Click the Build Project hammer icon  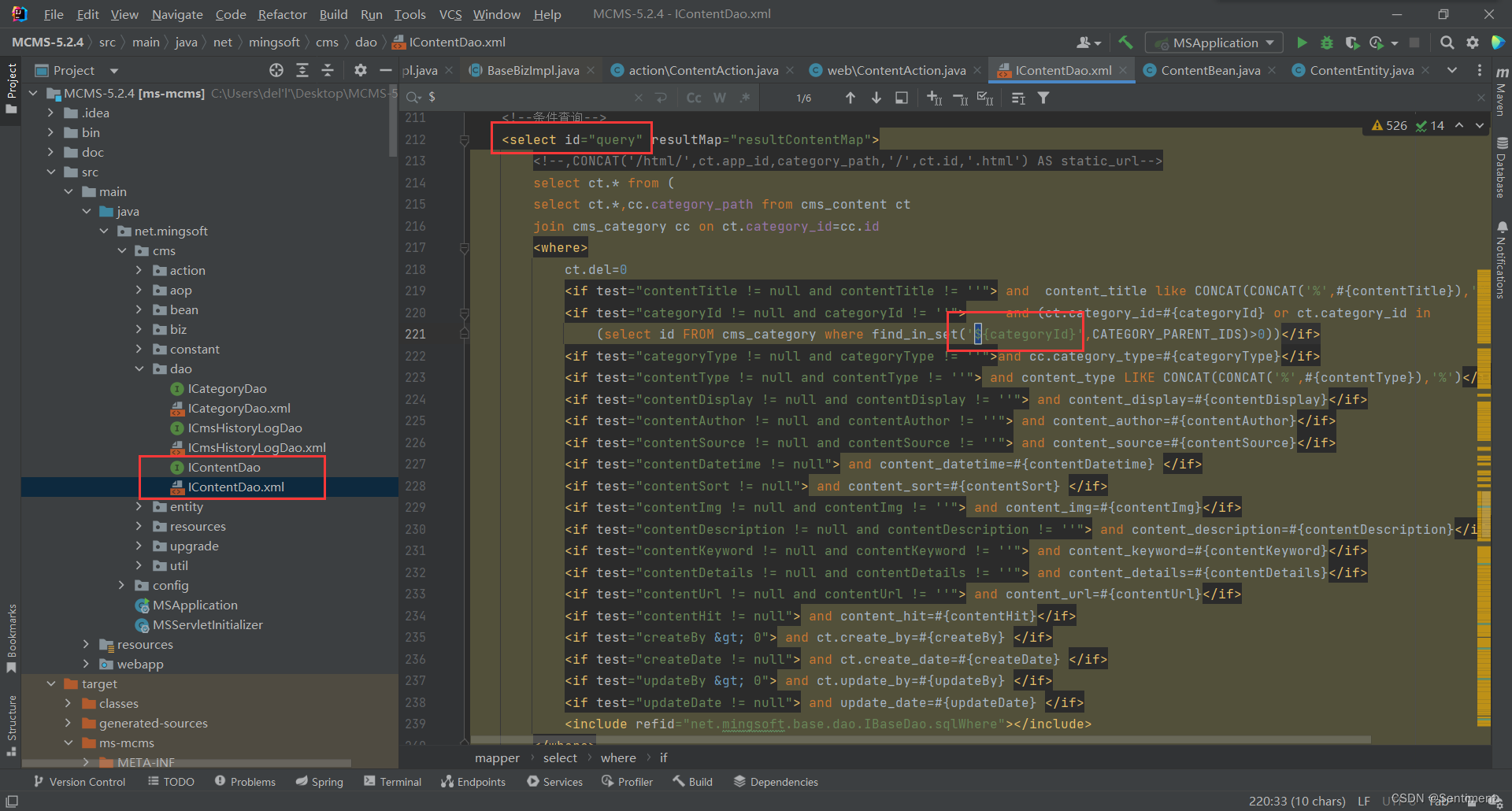click(1125, 43)
